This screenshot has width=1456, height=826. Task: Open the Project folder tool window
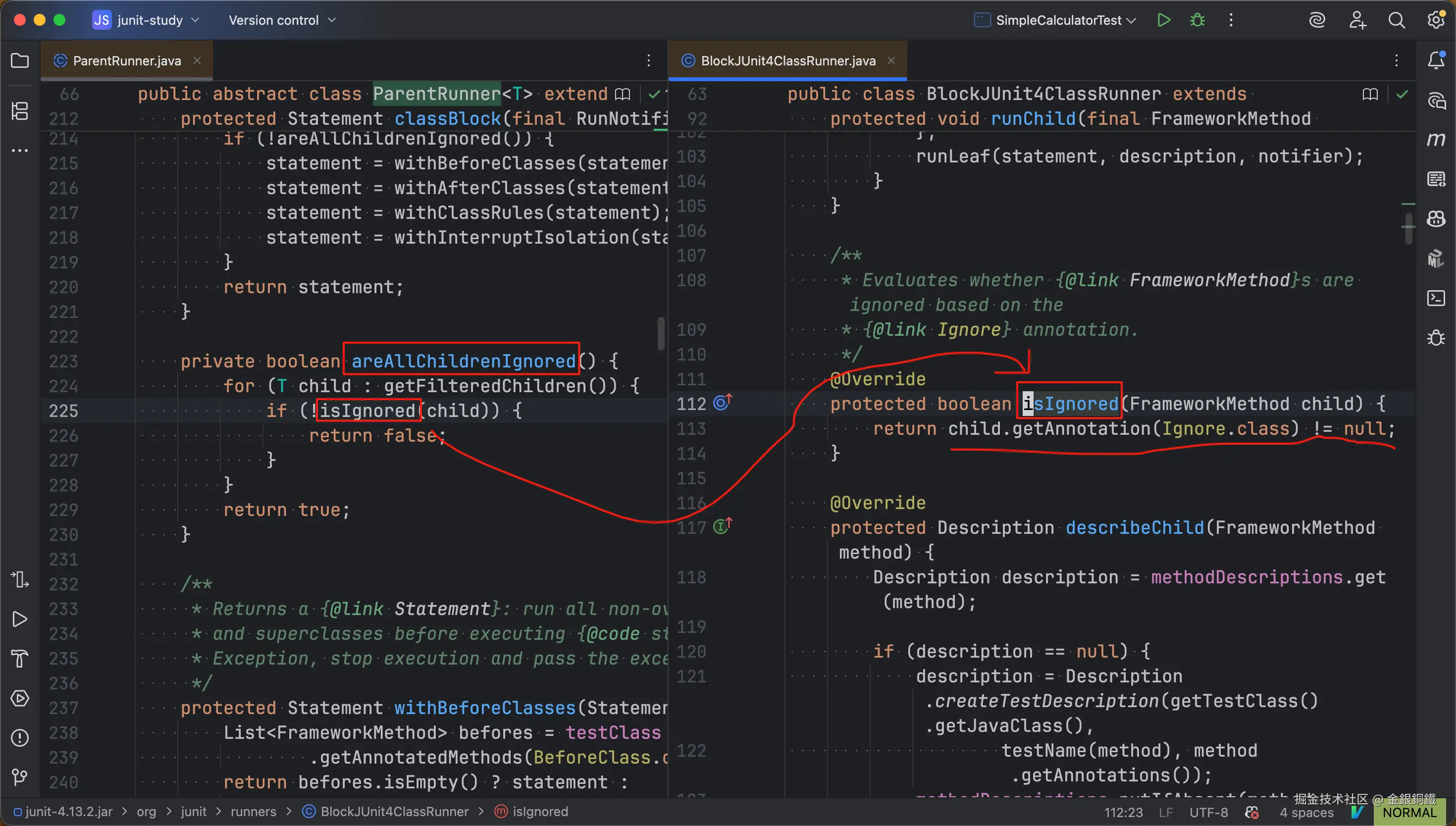20,61
